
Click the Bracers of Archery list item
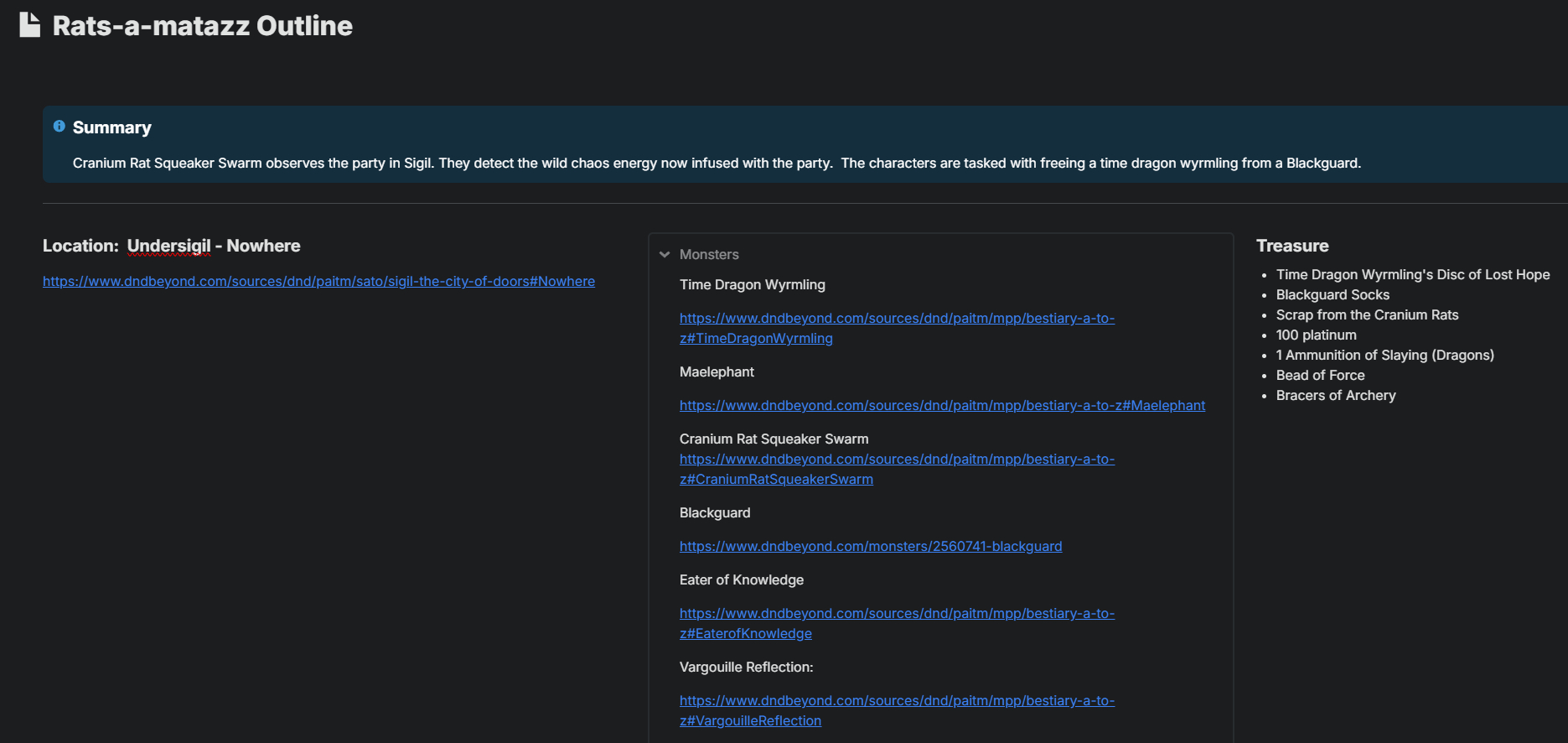tap(1335, 396)
